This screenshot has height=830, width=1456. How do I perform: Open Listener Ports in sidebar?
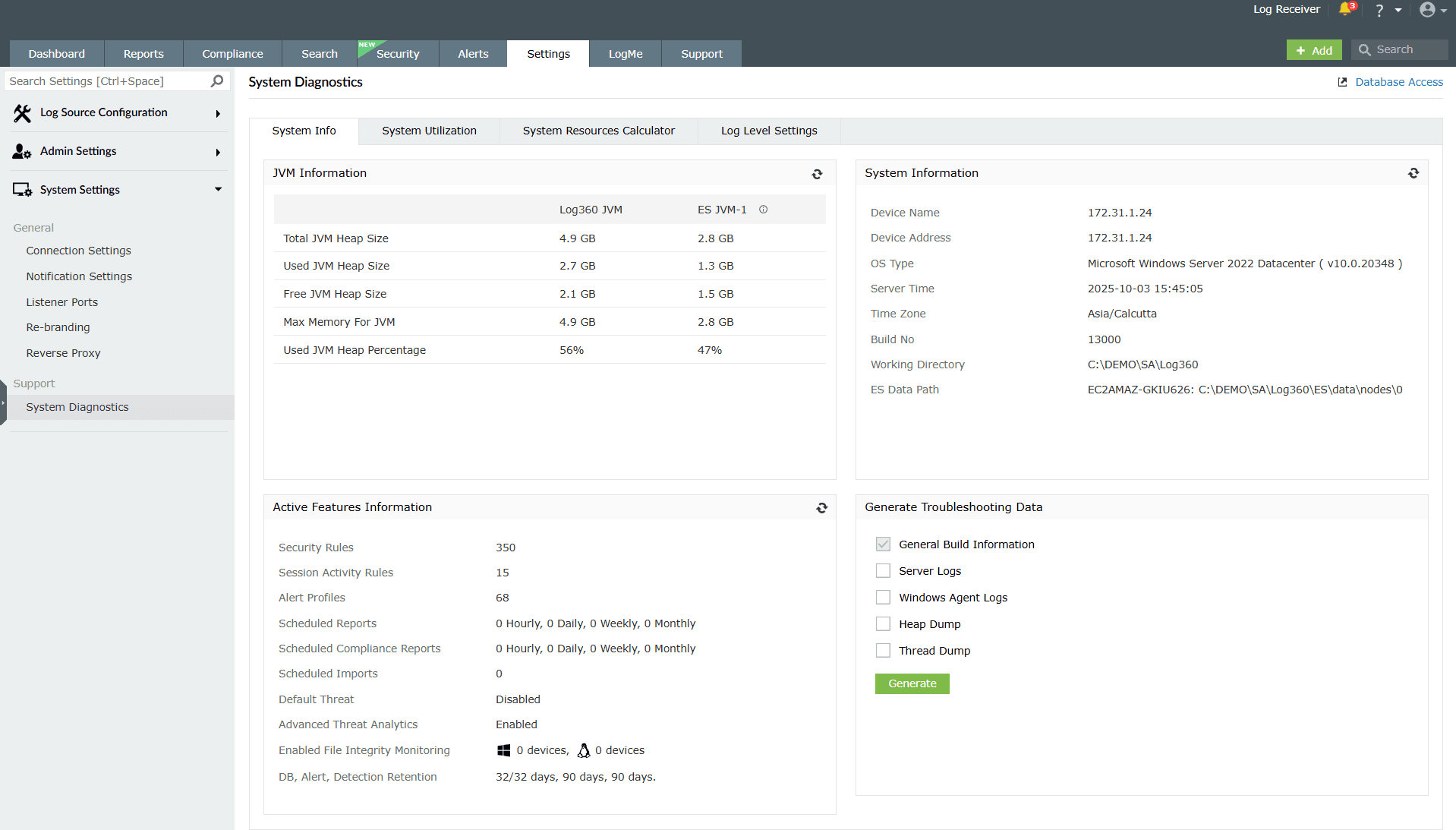(62, 302)
